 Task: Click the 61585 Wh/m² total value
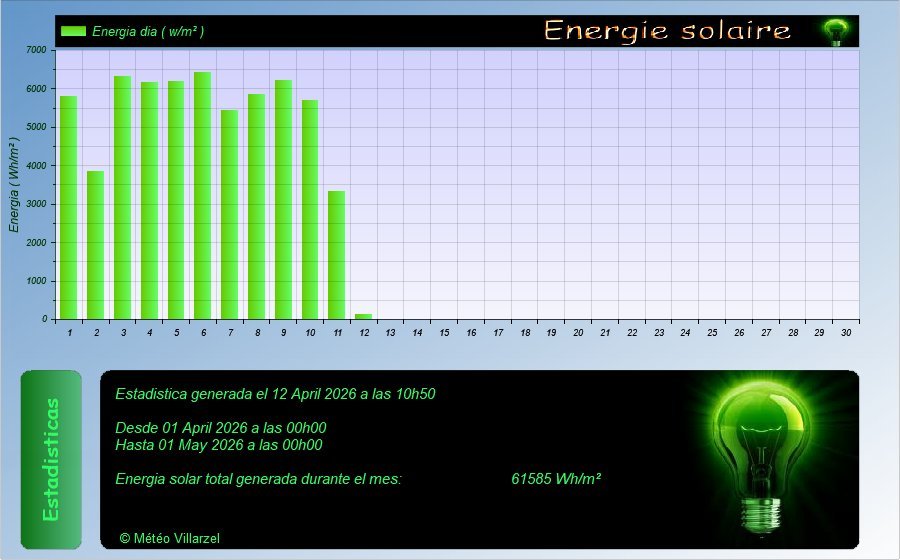click(x=555, y=479)
